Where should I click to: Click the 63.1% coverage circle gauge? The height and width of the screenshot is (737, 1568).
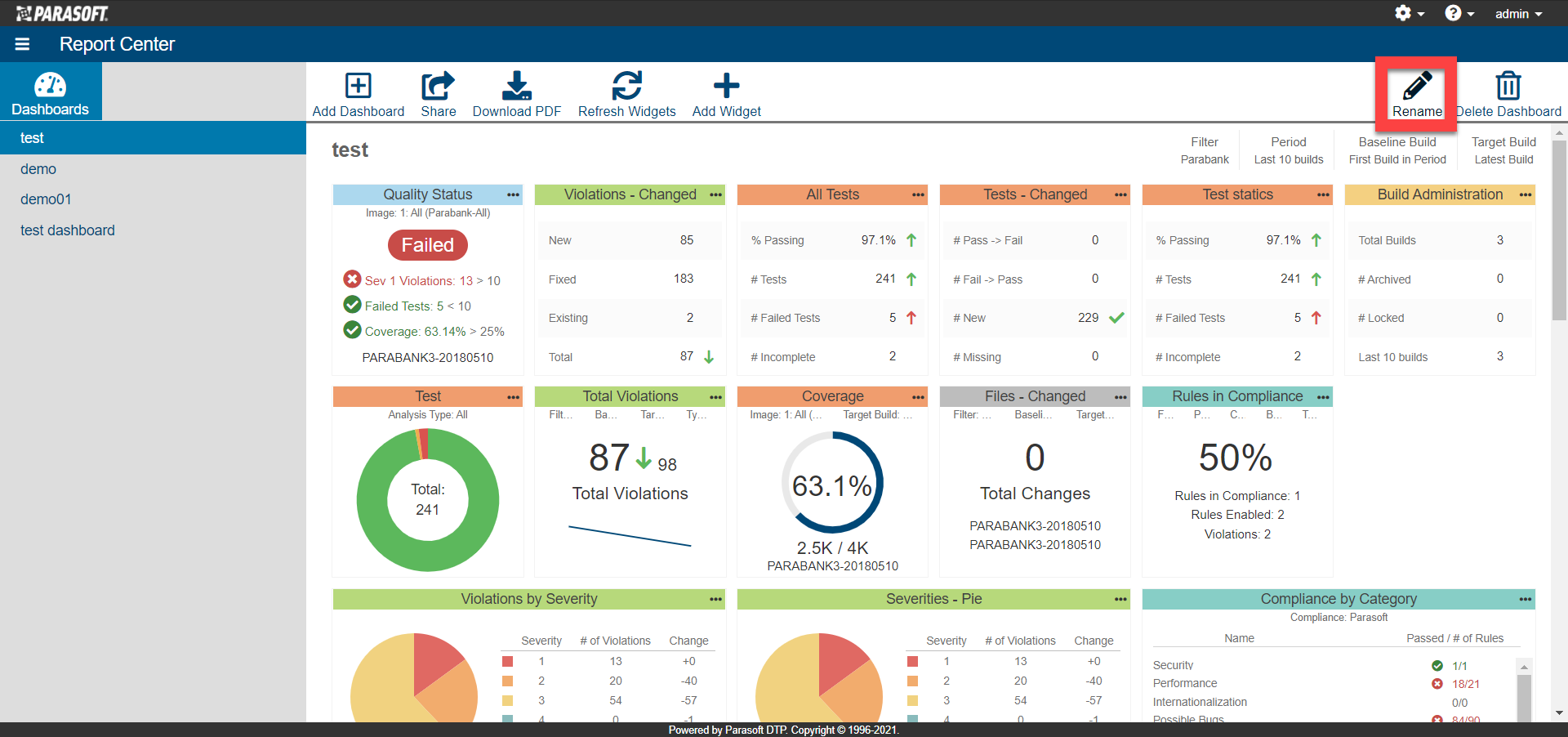(x=832, y=483)
